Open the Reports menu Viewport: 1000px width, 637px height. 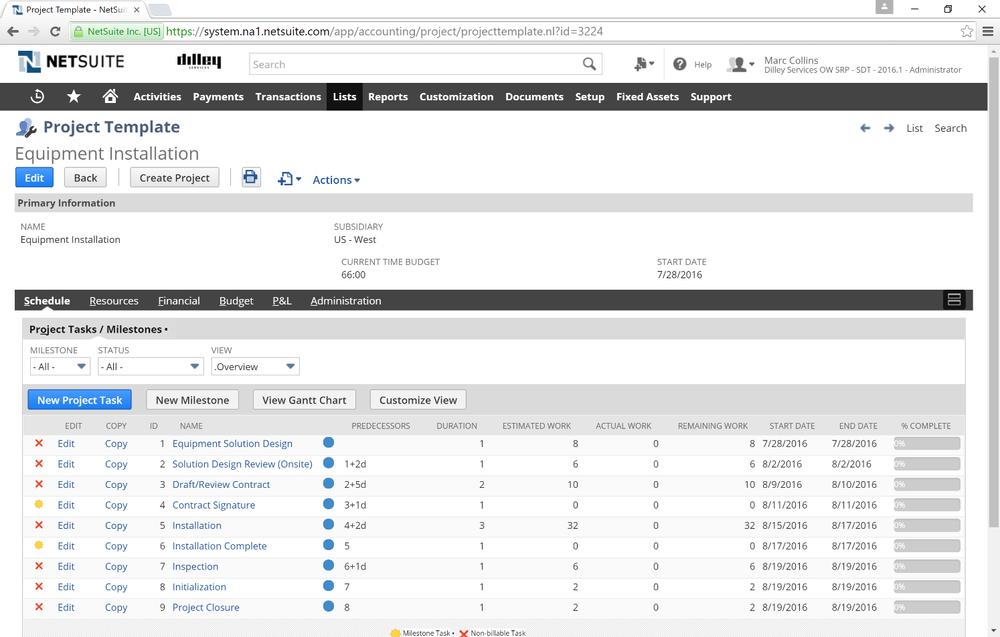[x=387, y=97]
